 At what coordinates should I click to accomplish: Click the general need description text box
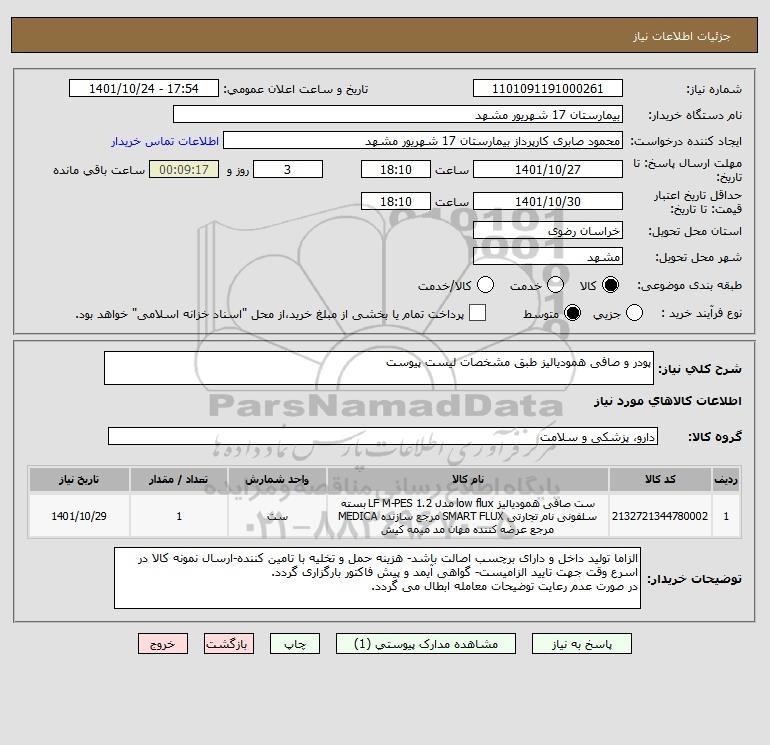379,368
